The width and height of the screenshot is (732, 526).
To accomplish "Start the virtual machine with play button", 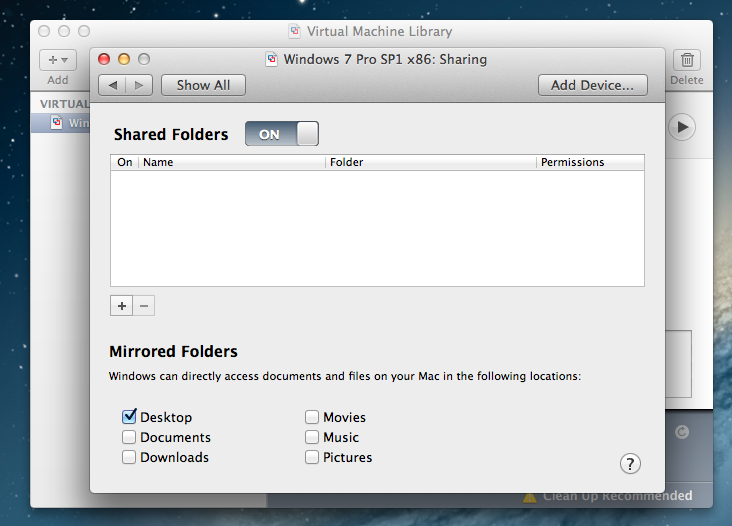I will 683,127.
